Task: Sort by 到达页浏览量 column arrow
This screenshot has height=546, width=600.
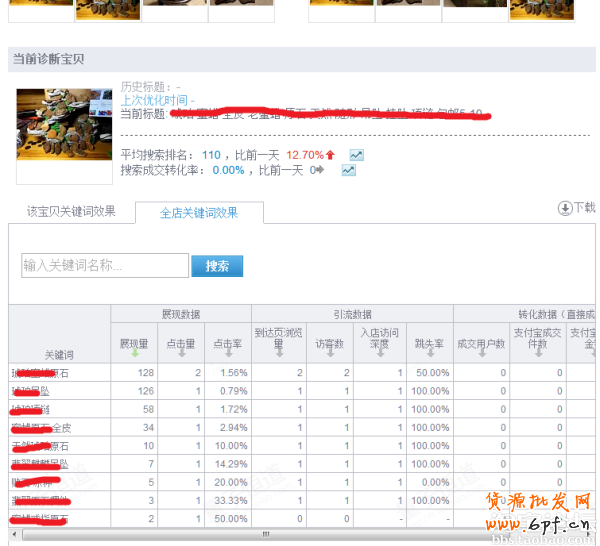Action: point(279,354)
